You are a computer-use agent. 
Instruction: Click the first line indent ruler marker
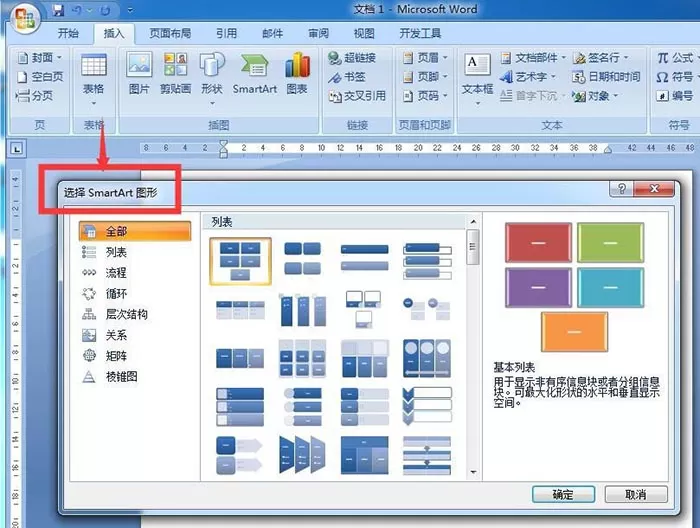[x=223, y=144]
